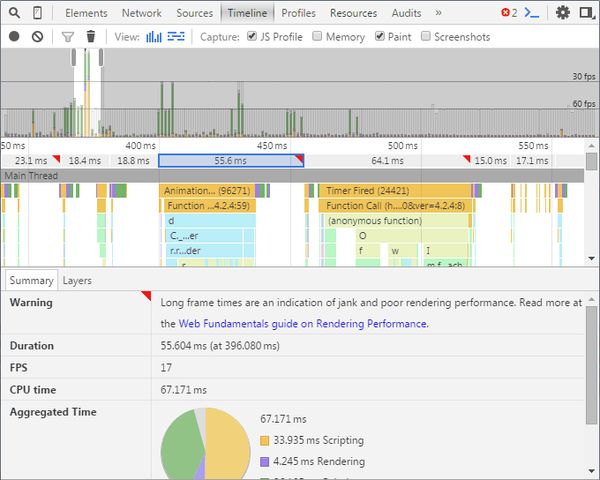
Task: Expand the hidden panels chevron
Action: click(439, 13)
